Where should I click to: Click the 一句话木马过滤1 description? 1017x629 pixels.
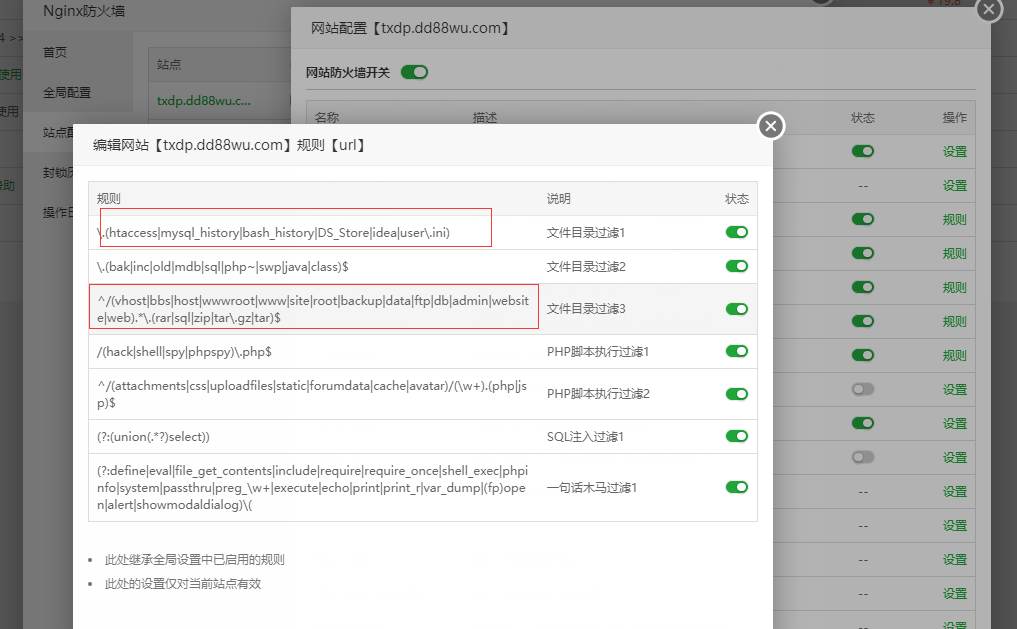(592, 488)
